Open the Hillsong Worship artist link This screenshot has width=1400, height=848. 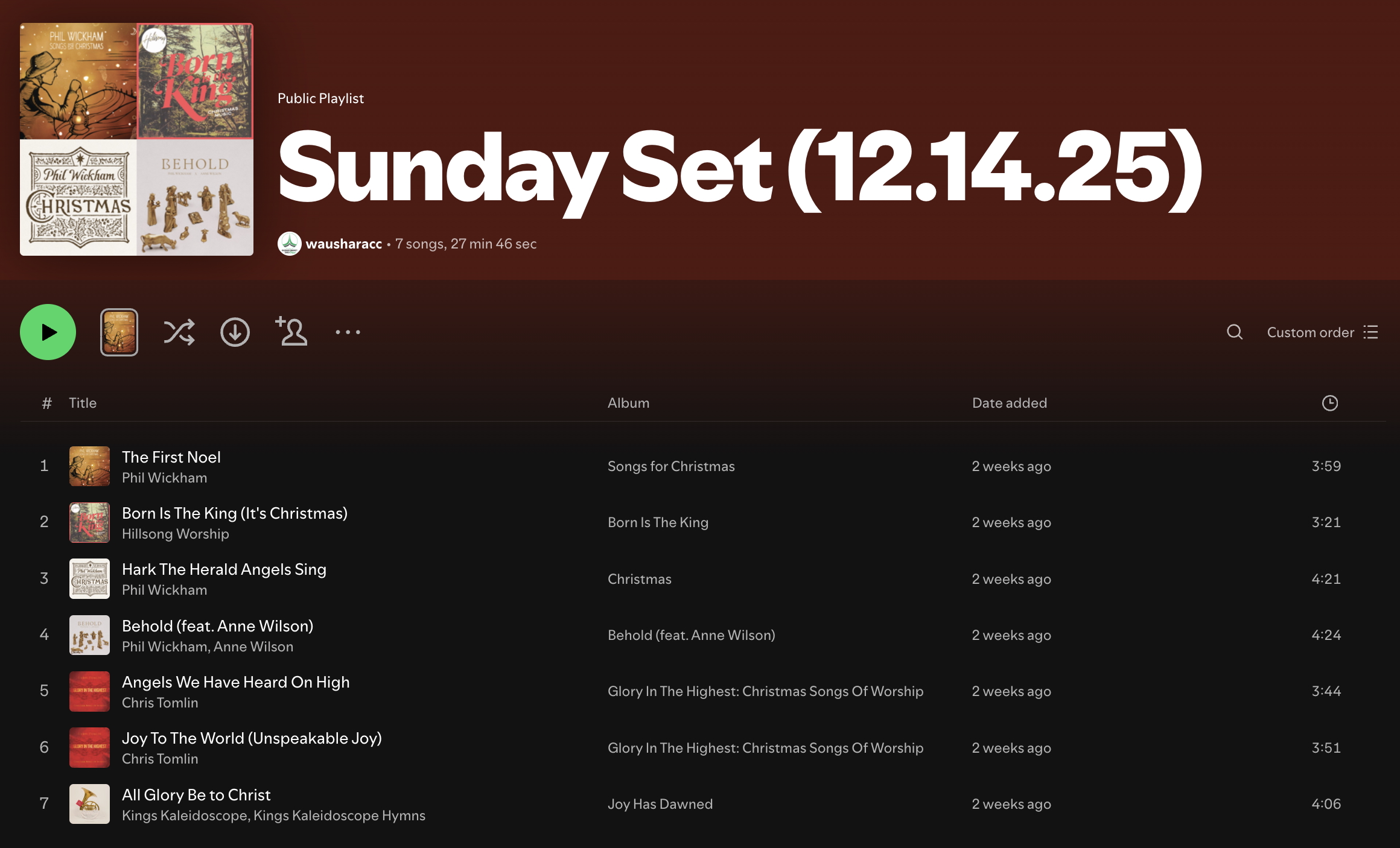tap(175, 534)
